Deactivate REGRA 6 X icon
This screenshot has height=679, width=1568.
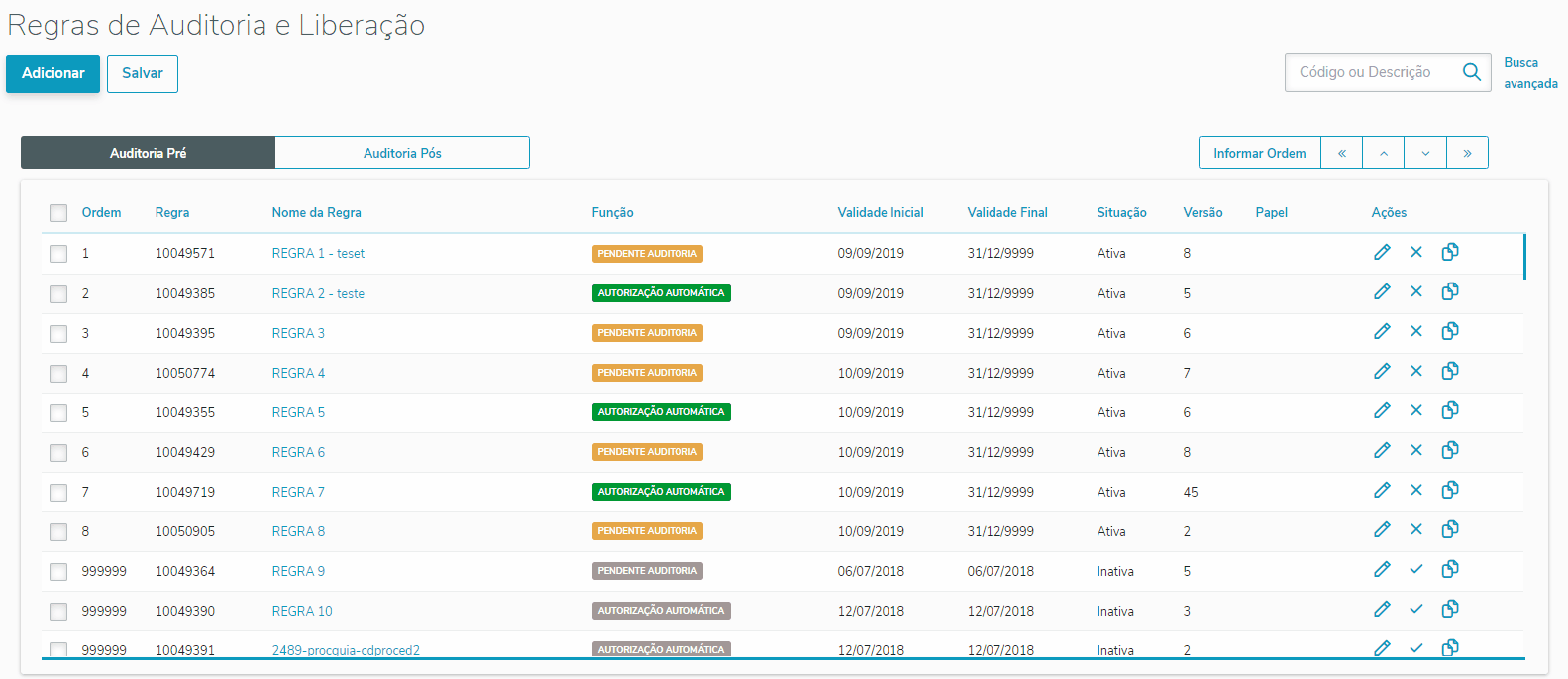click(x=1416, y=450)
